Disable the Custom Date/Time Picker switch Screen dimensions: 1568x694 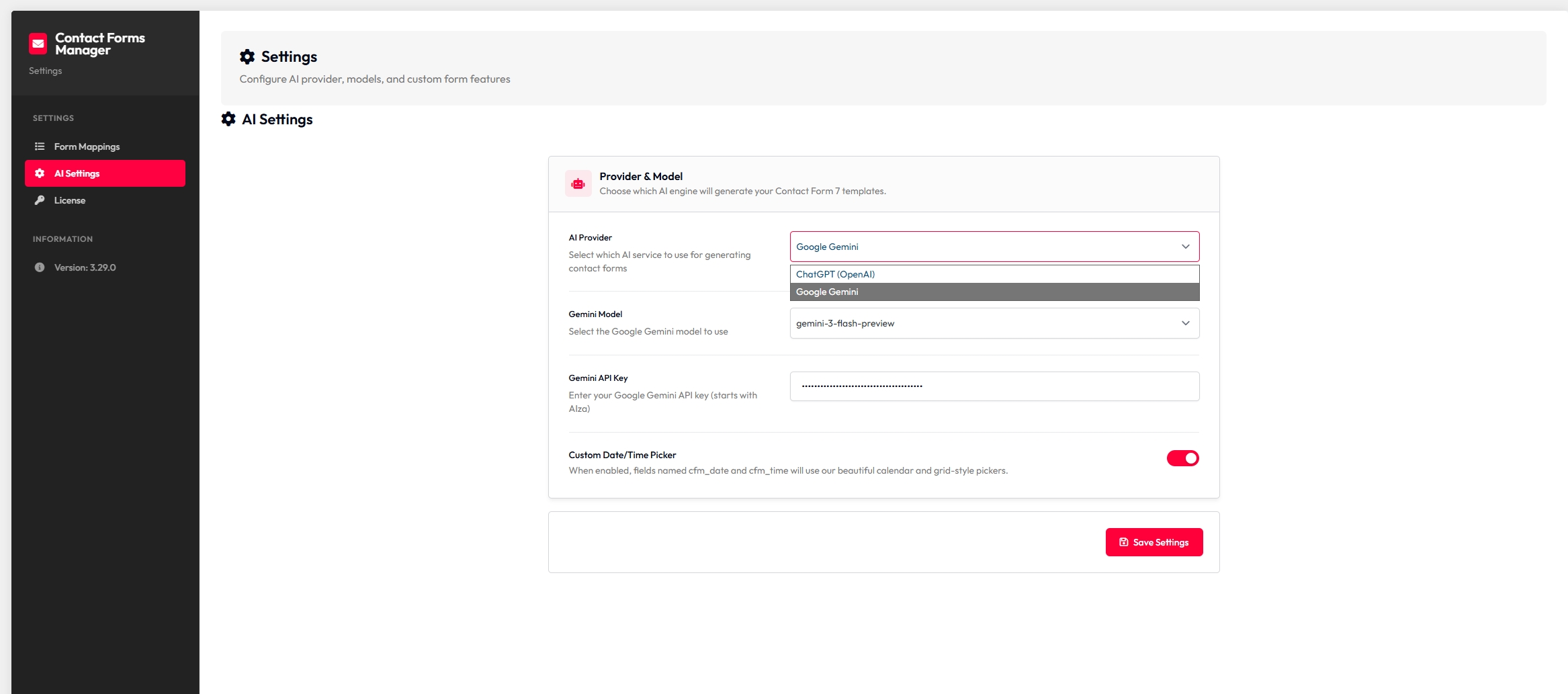coord(1182,458)
